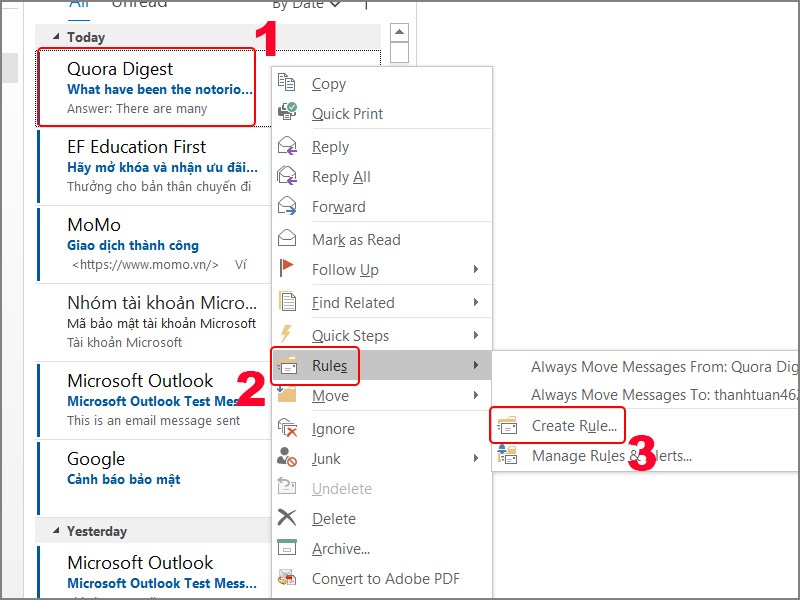The image size is (800, 600).
Task: Click the Copy icon in the context menu
Action: tap(288, 84)
